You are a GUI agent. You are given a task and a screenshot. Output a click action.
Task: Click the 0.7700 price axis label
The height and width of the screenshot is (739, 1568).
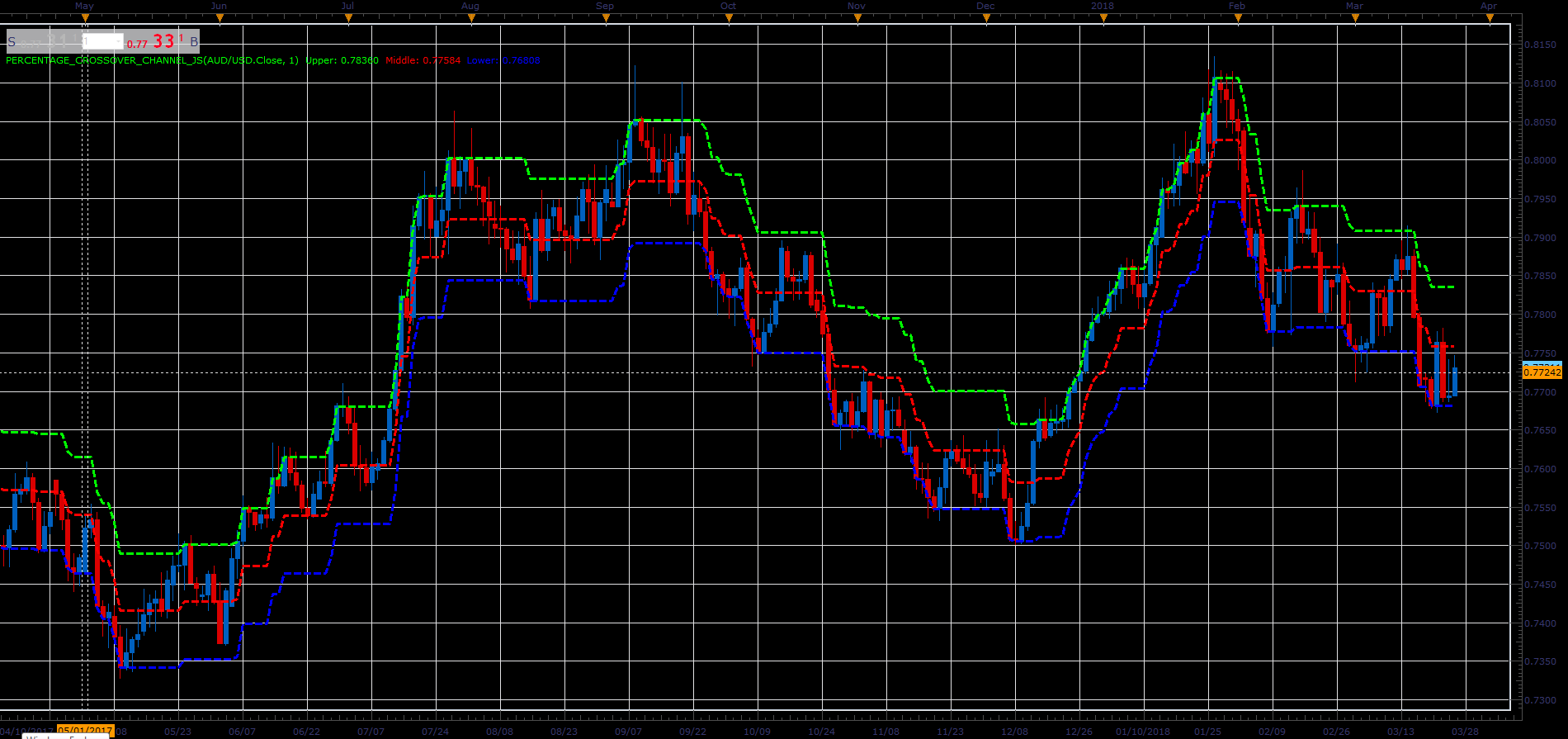[1540, 392]
